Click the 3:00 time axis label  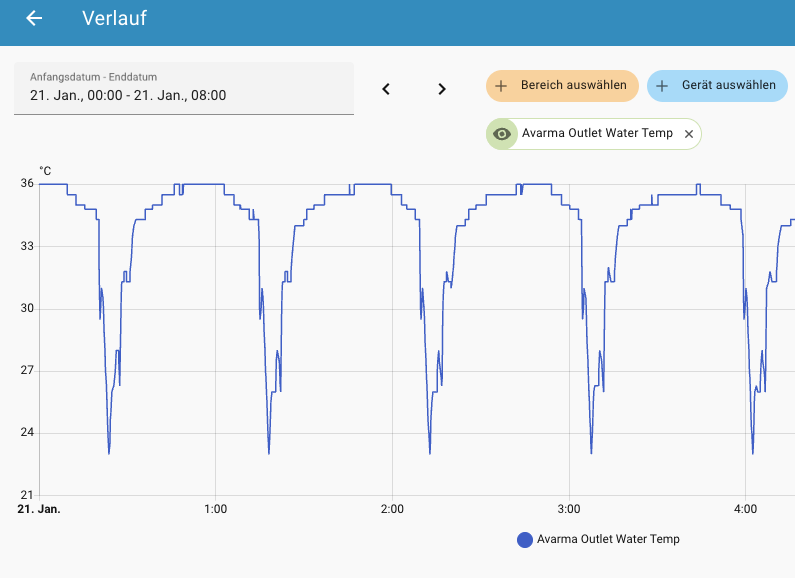tap(568, 509)
